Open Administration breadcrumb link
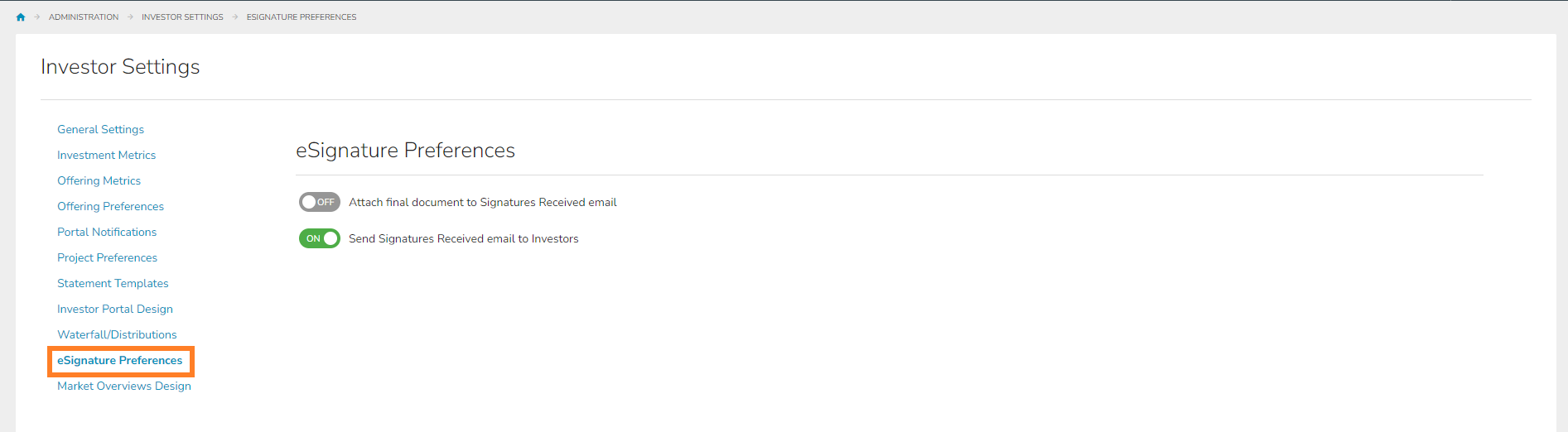This screenshot has width=1568, height=432. 84,17
